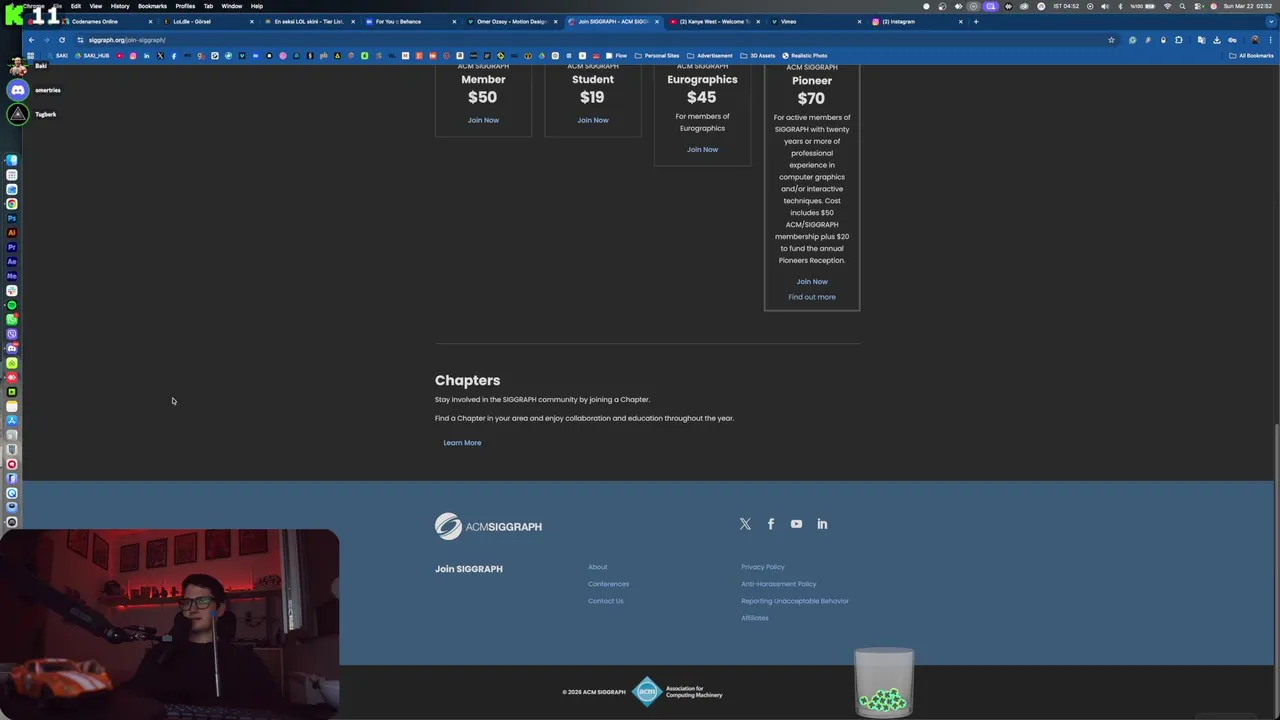Click the Association for Computing Machinery logo

tap(677, 692)
